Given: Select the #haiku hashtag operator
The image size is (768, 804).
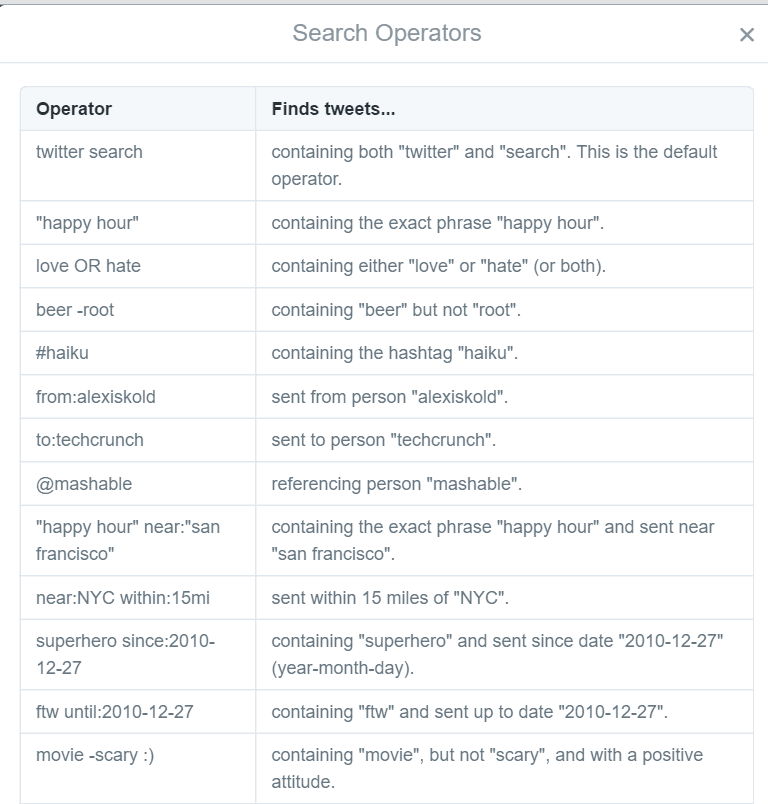Looking at the screenshot, I should 62,353.
